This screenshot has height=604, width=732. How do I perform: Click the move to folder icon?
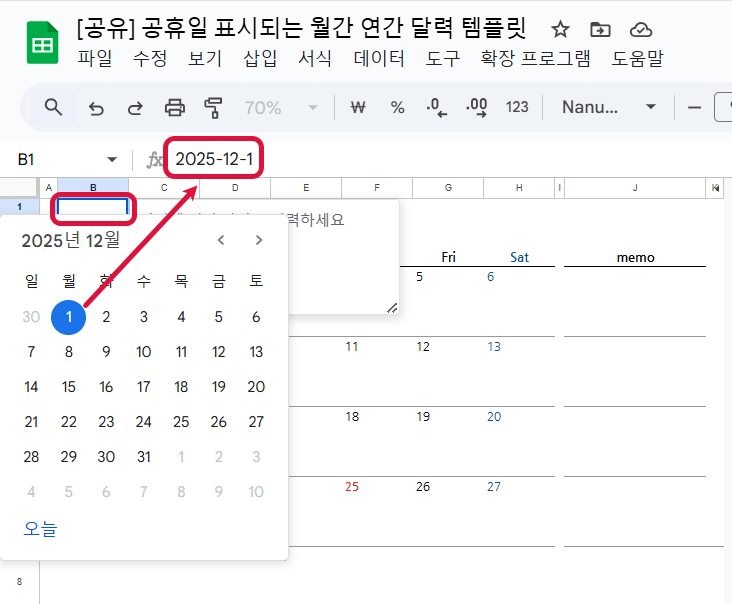point(600,29)
